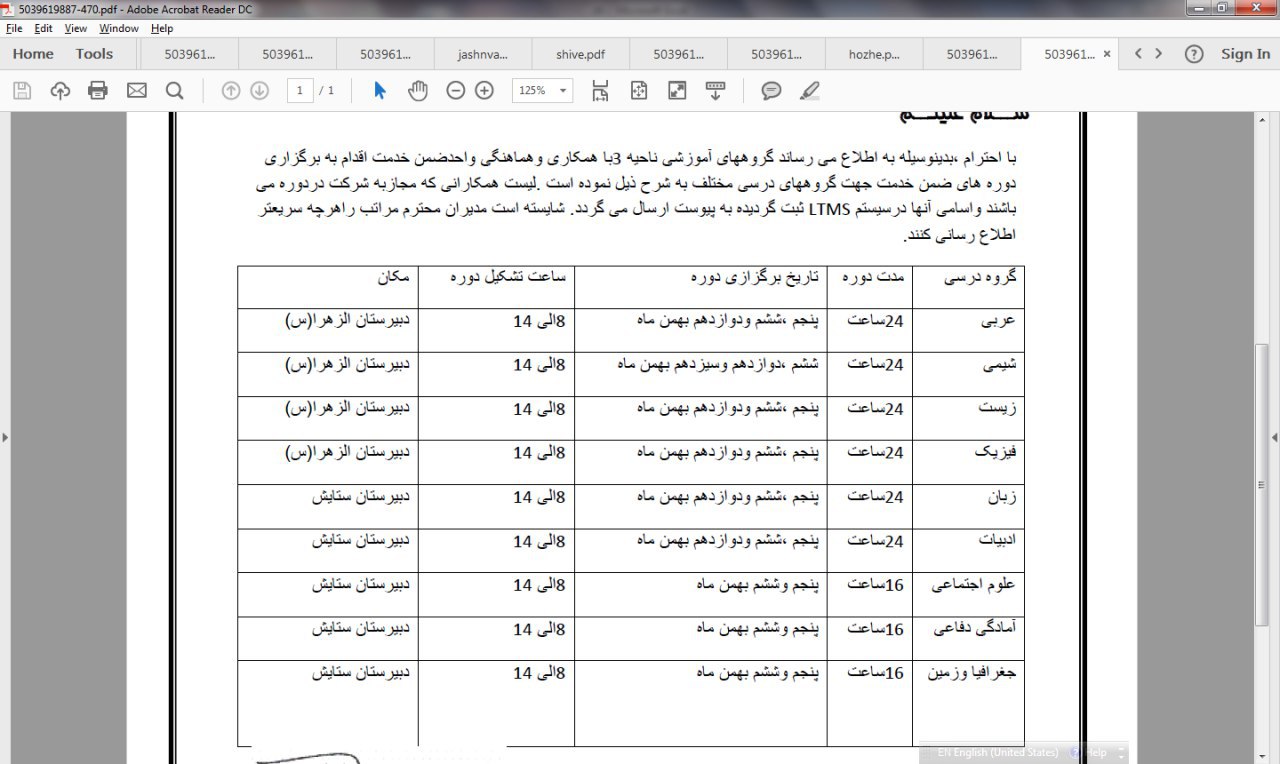Image resolution: width=1280 pixels, height=764 pixels.
Task: Expand the right tools pane arrow
Action: [x=1274, y=438]
